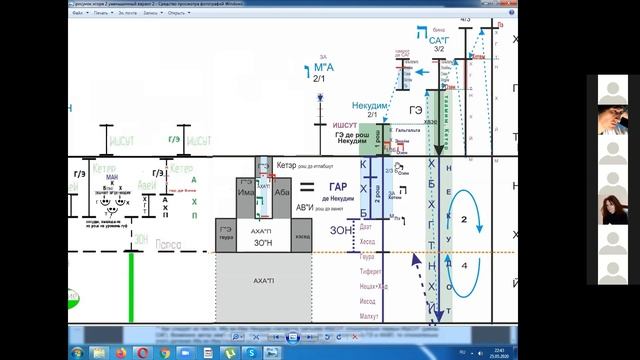Screen dimensions: 640x360
Task: Expand the Запись dropdown arrow
Action: point(162,13)
